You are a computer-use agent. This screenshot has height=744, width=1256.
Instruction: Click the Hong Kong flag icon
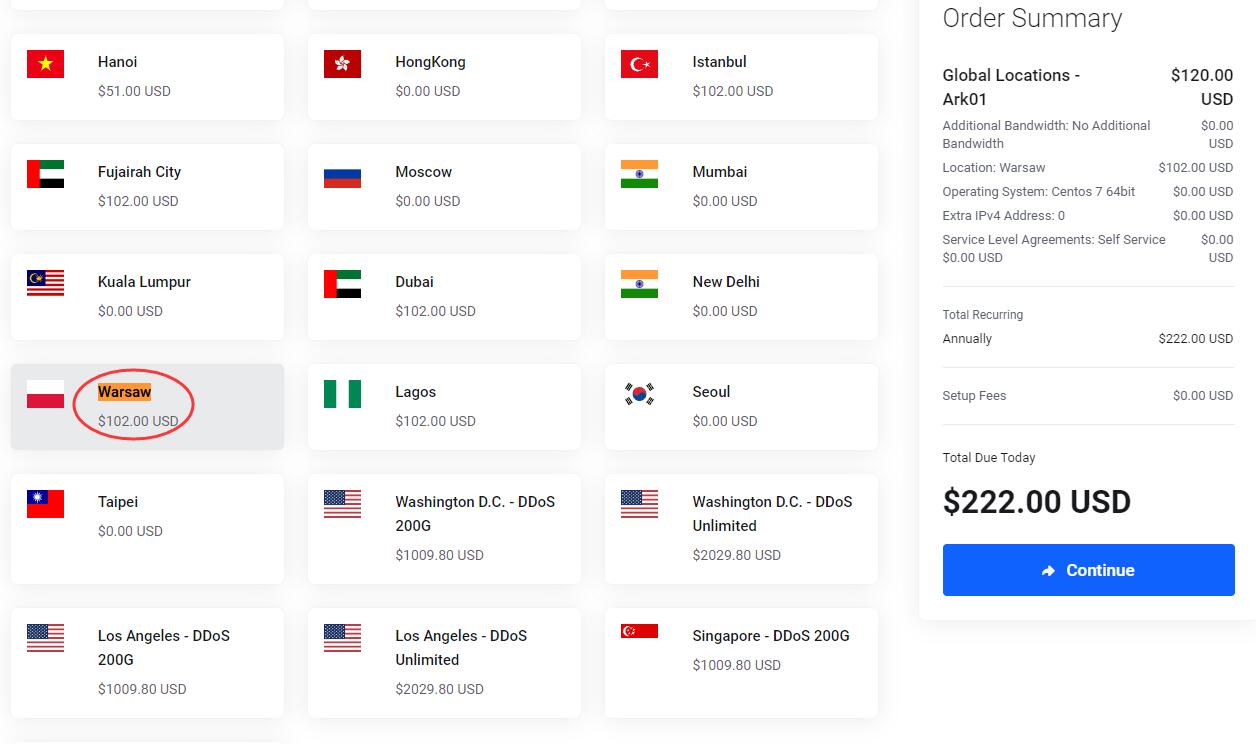point(342,65)
